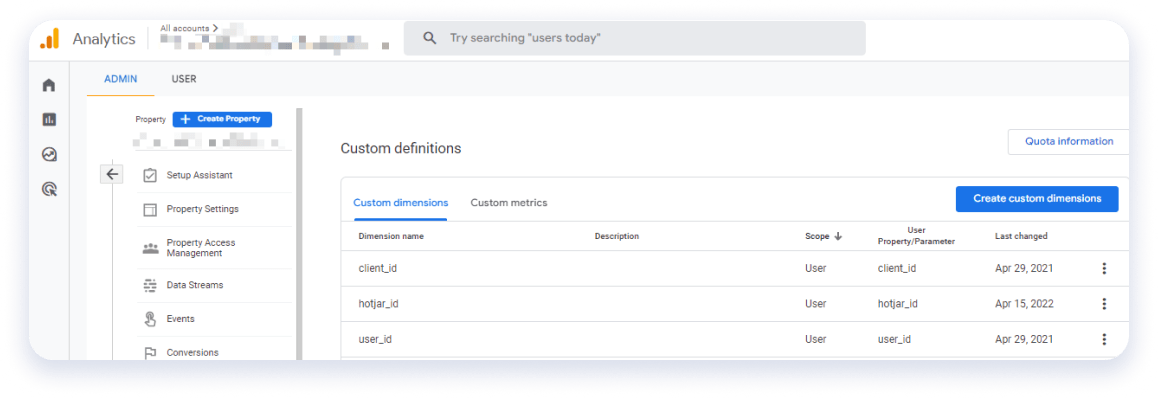Click the Setup Assistant checkmark icon
This screenshot has width=1158, height=398.
150,176
